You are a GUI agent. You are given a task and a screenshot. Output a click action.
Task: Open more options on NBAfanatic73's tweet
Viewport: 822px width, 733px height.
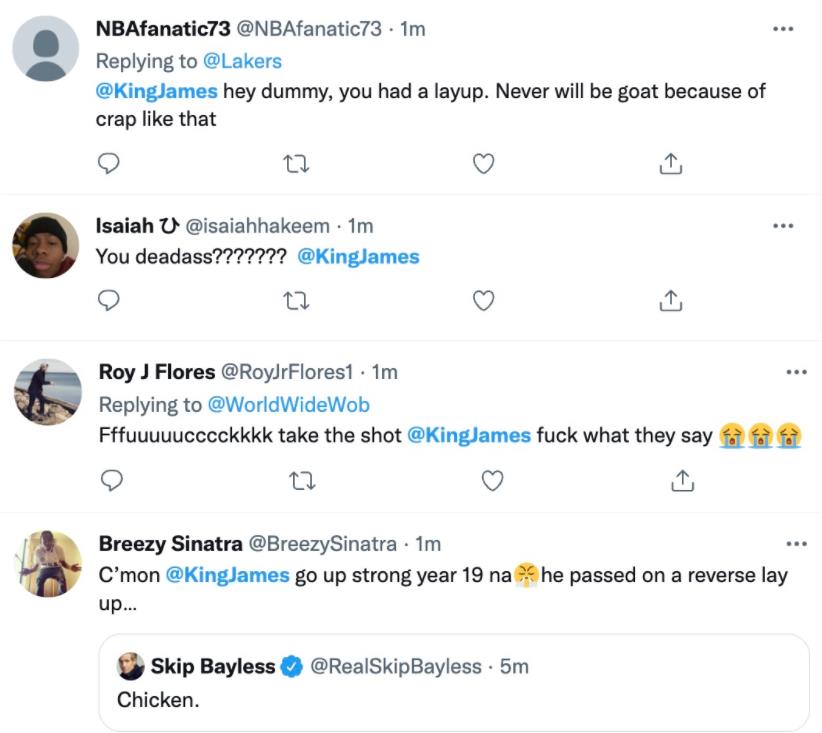click(783, 29)
